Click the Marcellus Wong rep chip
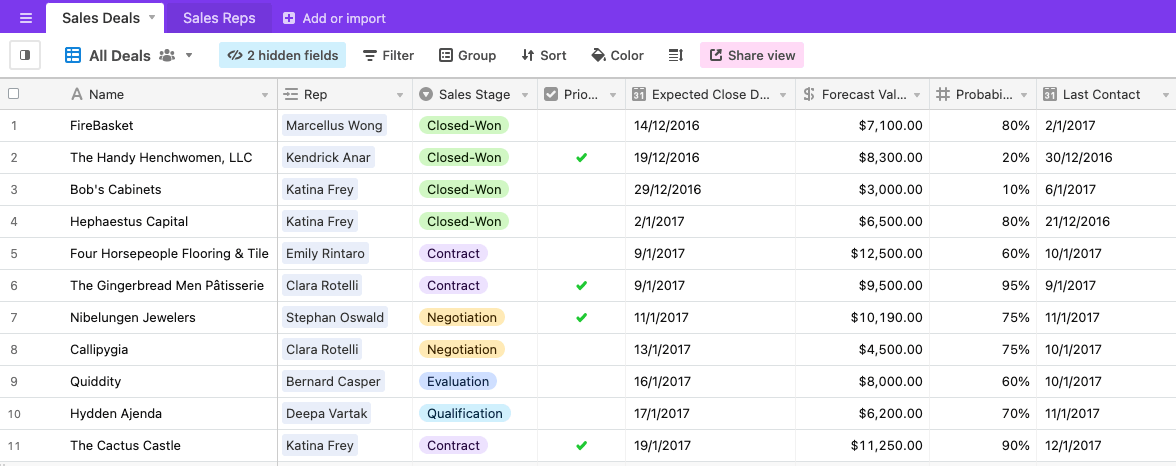This screenshot has height=466, width=1176. (x=334, y=125)
